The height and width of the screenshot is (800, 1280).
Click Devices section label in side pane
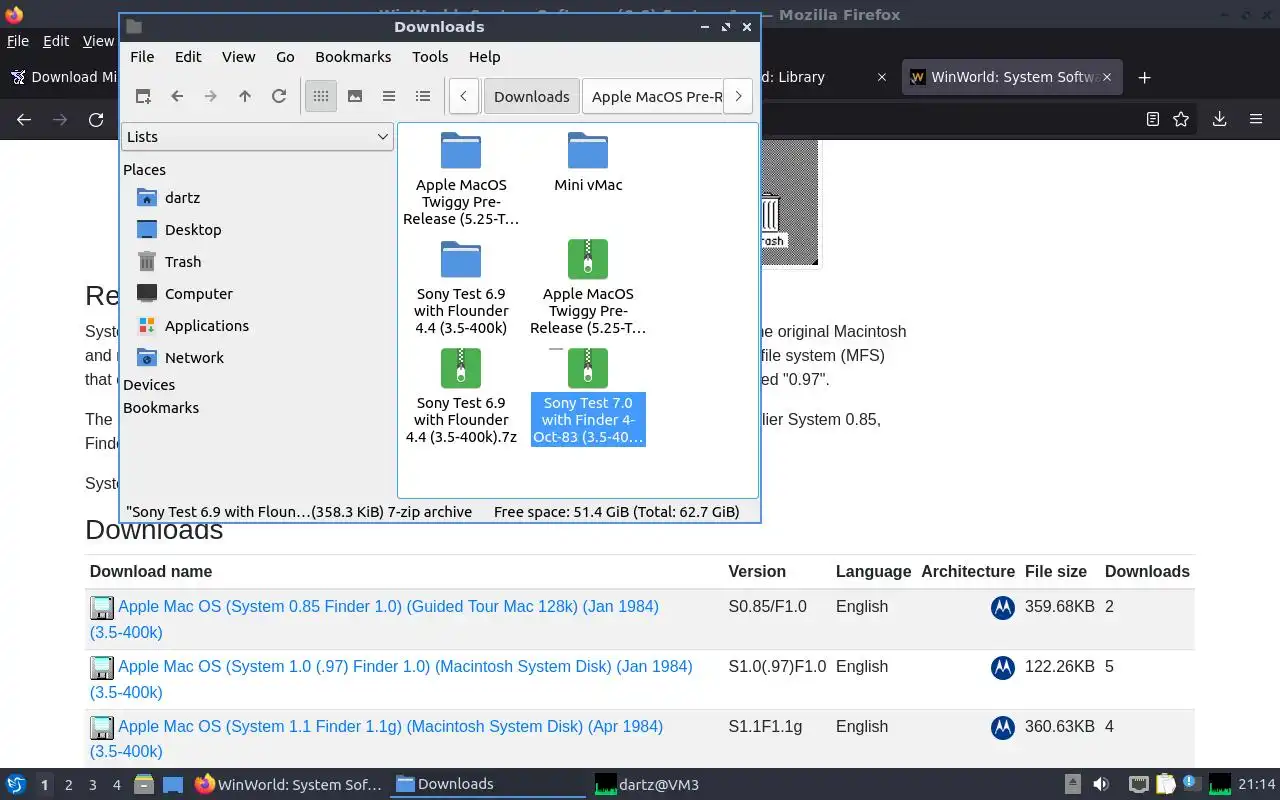click(x=149, y=385)
